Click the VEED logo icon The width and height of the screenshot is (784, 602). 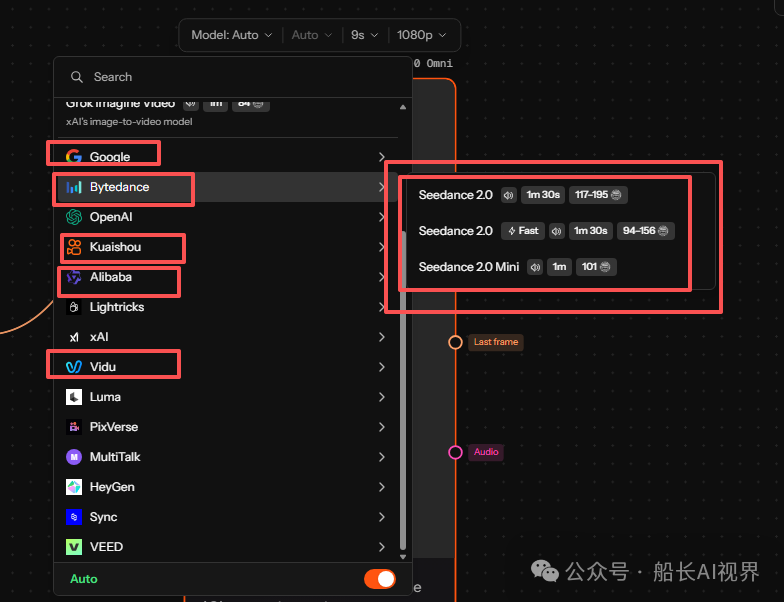(x=74, y=547)
